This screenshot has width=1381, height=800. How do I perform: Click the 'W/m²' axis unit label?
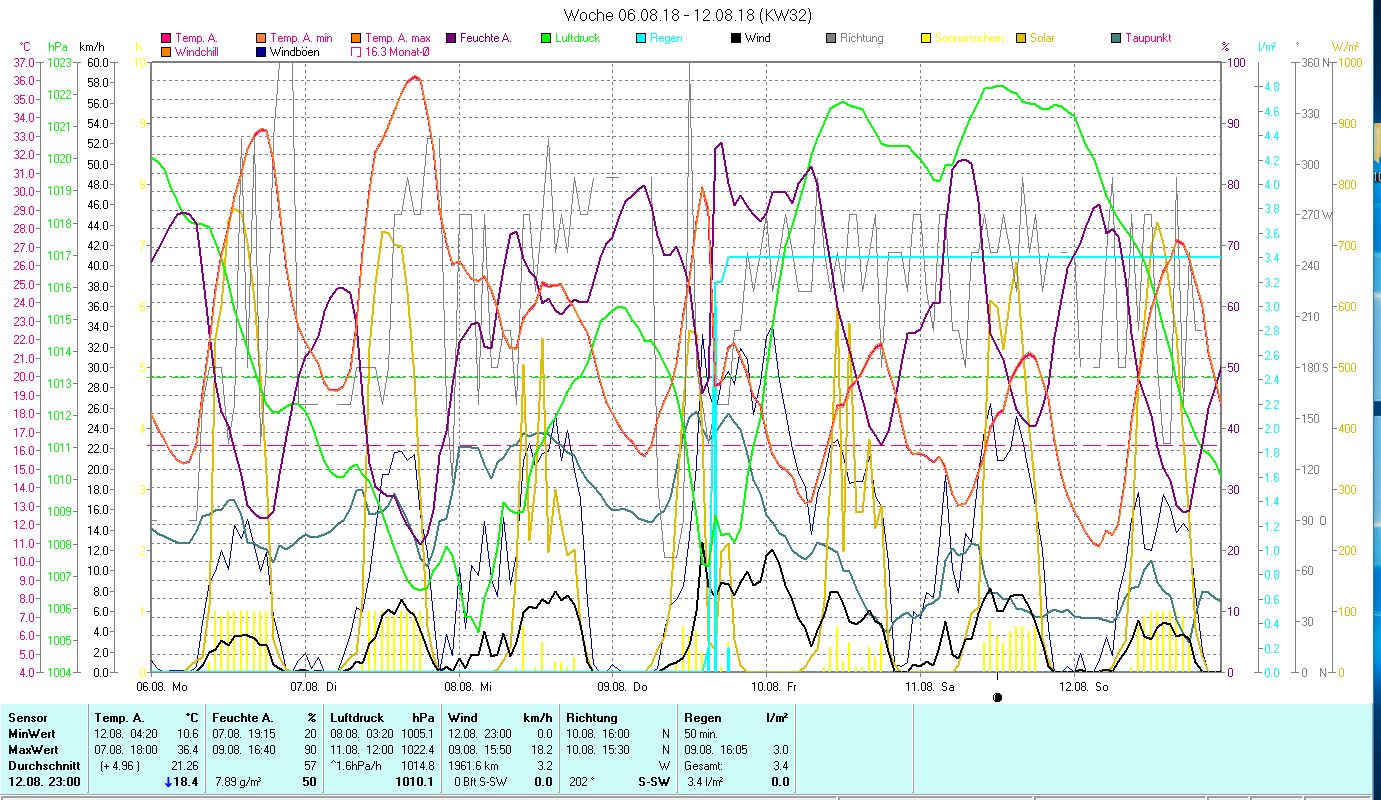pos(1345,46)
